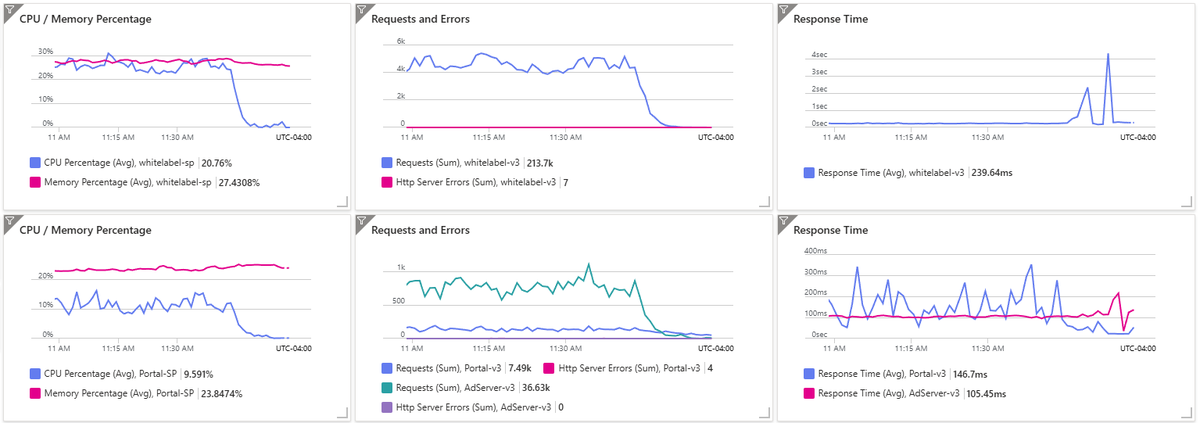Click the value 20.76%
1200x423 pixels.
click(x=219, y=162)
